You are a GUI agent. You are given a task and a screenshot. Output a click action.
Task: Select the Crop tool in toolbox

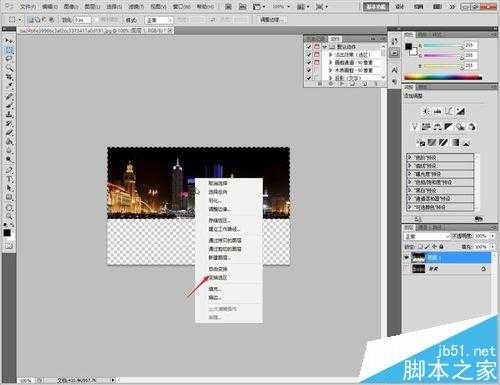tap(8, 77)
